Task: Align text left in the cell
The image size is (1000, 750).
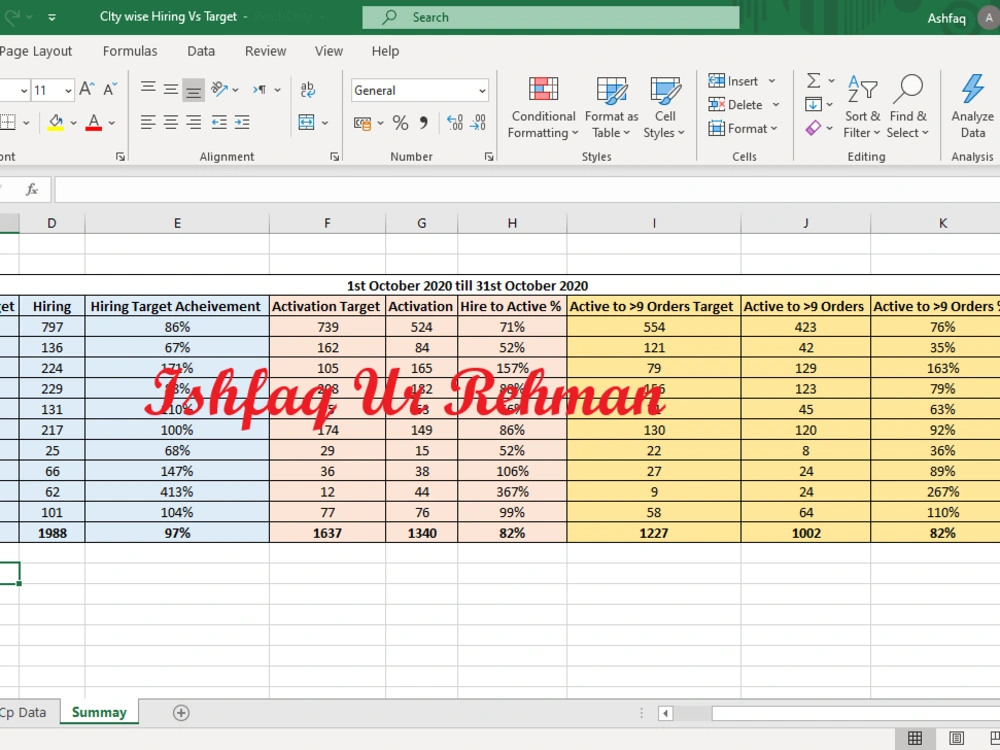Action: (x=148, y=122)
